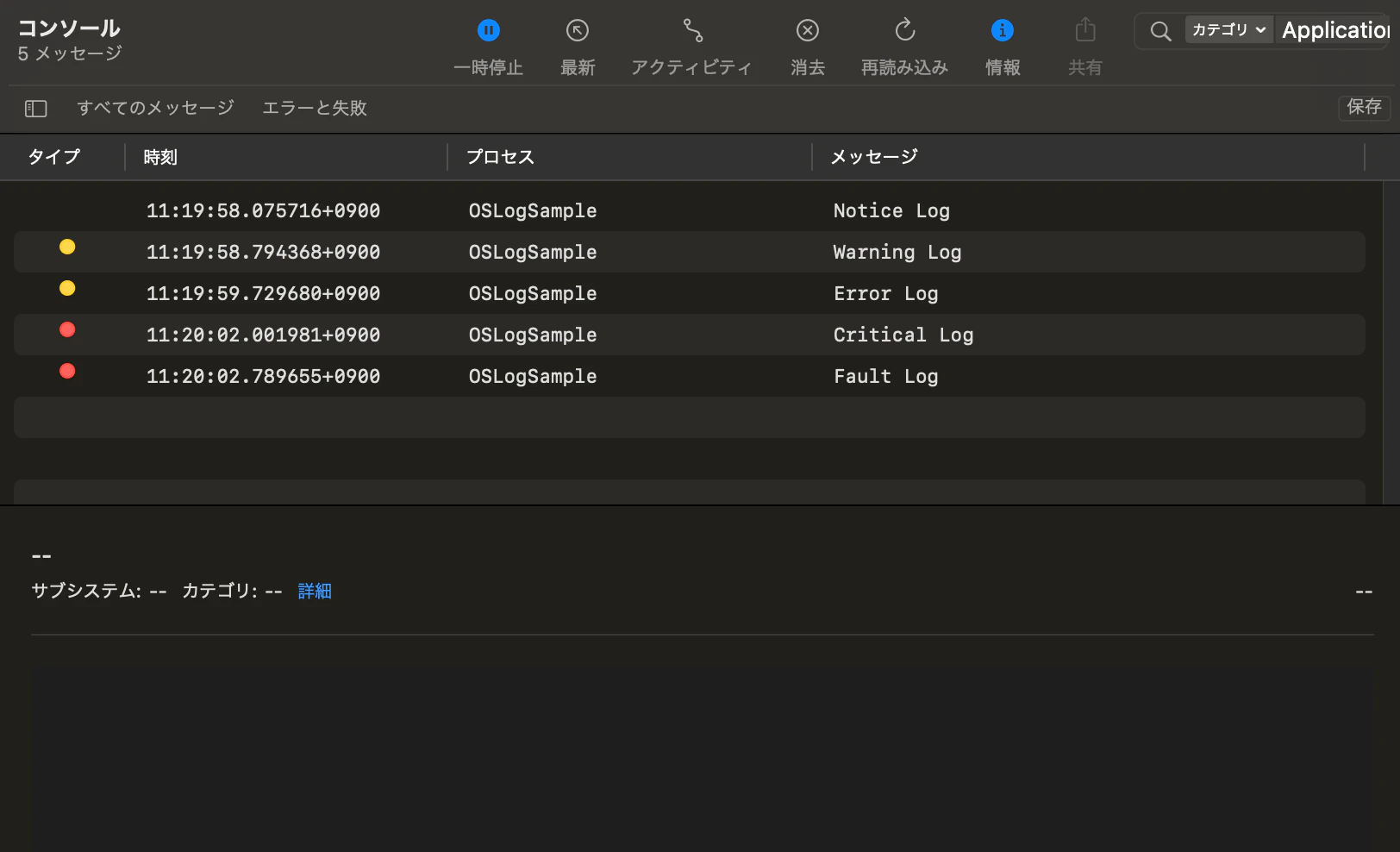Click timestamp 11:20:02.789655+0900
Screen dimensions: 1400x852
(x=263, y=376)
